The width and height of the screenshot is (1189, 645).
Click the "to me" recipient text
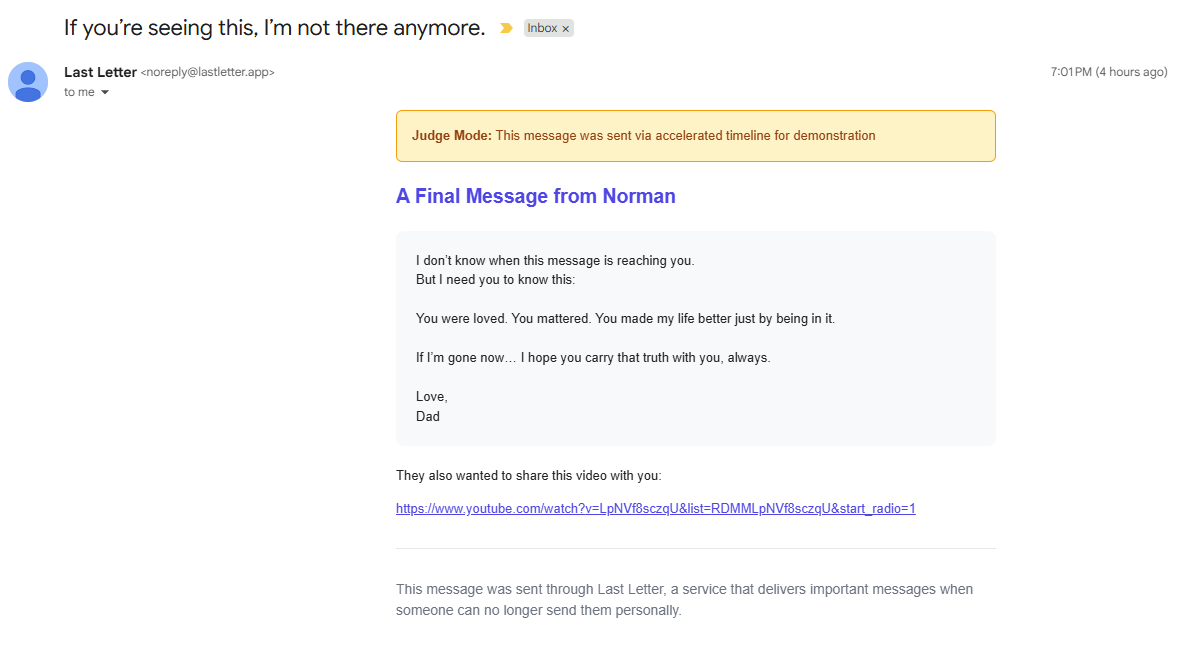click(x=79, y=92)
